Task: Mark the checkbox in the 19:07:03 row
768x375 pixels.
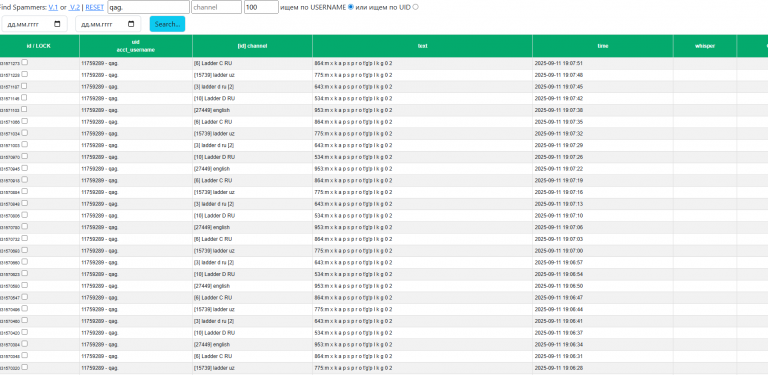Action: (x=24, y=238)
